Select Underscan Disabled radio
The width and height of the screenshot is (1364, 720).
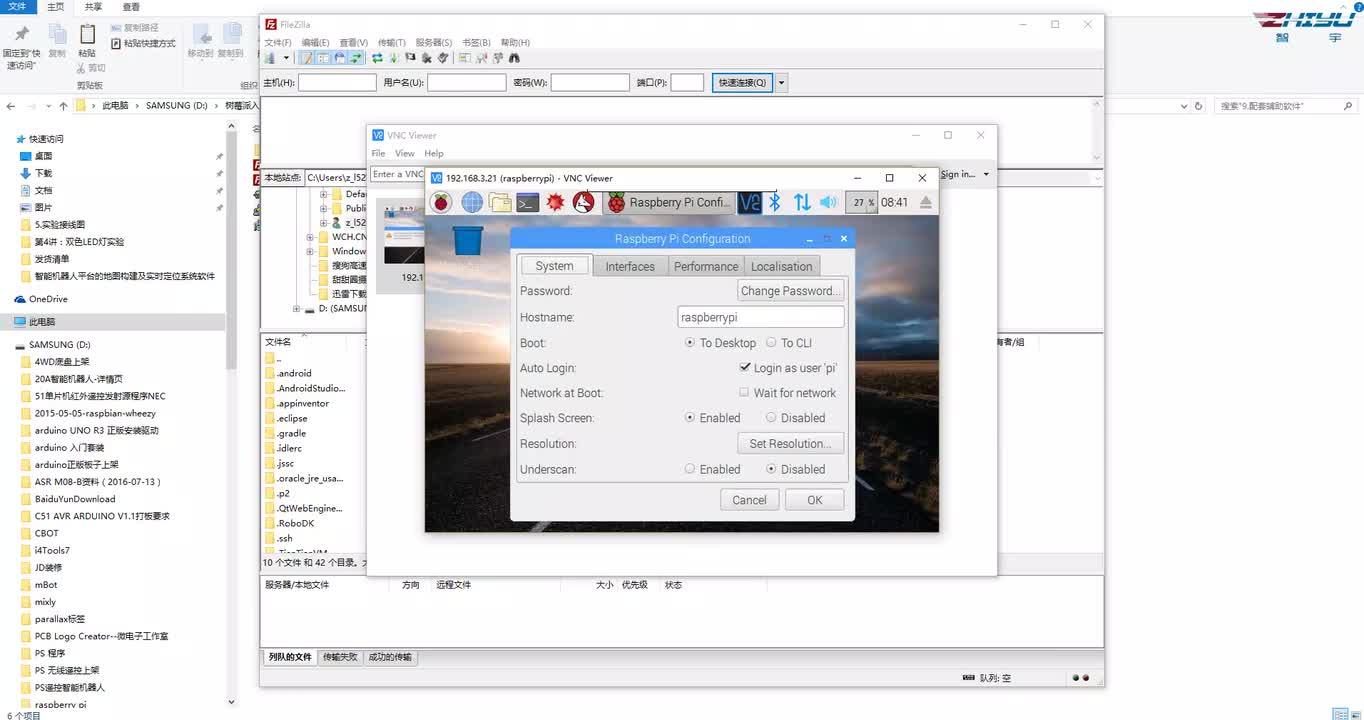coord(771,469)
